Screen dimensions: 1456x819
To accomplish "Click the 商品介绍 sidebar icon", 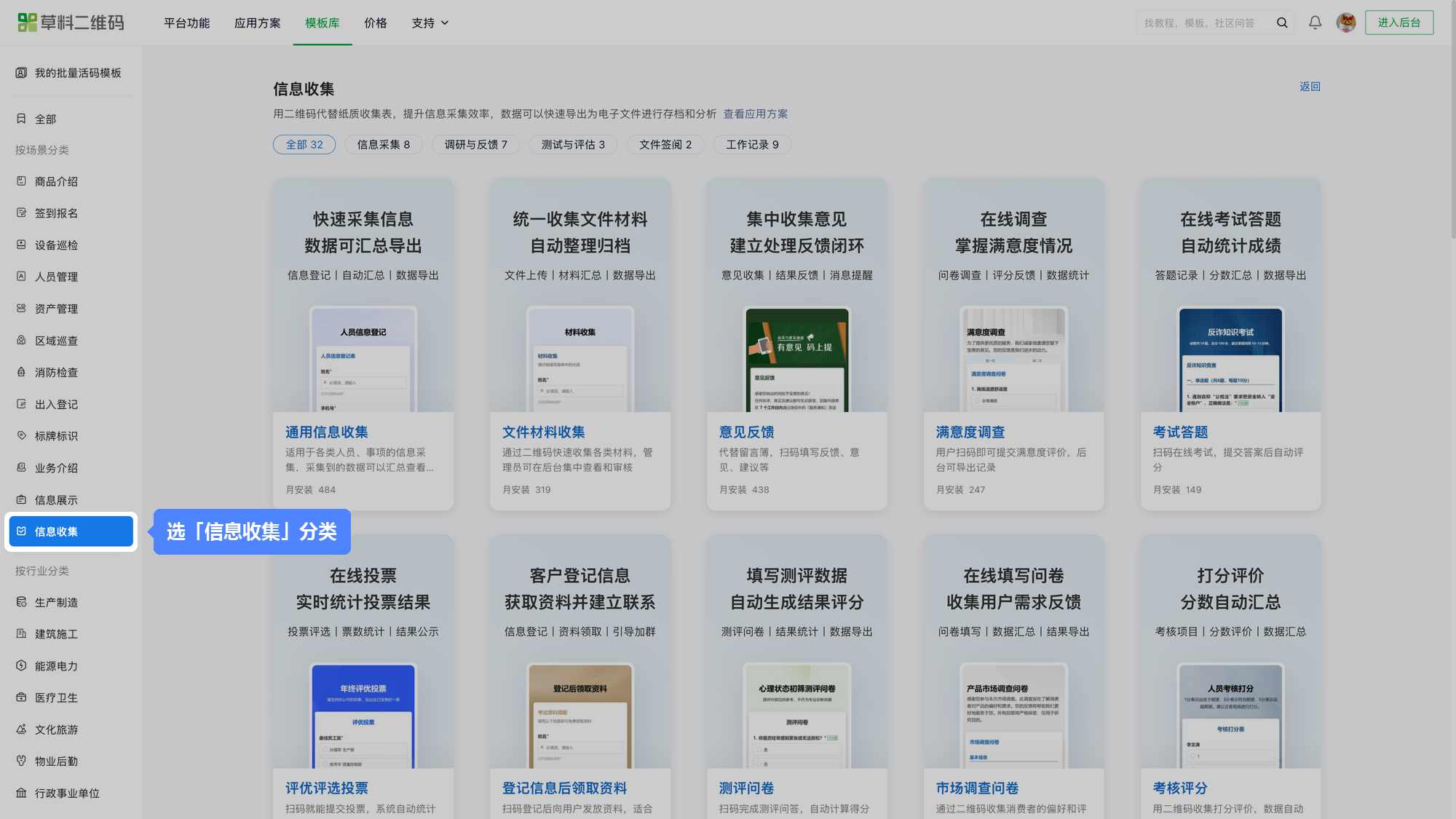I will [x=21, y=181].
